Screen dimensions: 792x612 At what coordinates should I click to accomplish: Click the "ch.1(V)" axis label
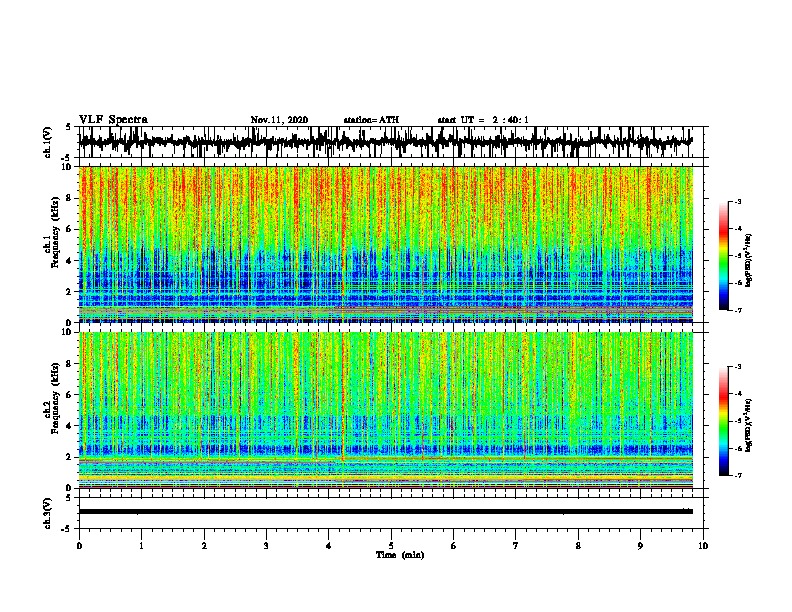48,143
